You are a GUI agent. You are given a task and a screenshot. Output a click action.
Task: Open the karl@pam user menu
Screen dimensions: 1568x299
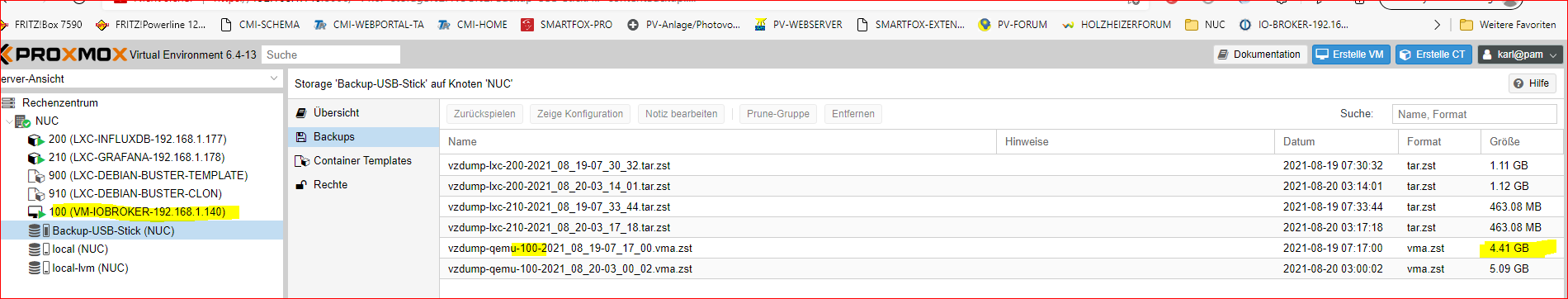[1520, 55]
